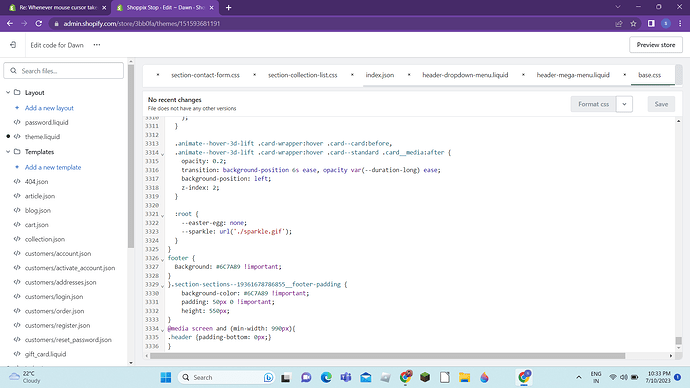Screen dimensions: 690x388
Task: Open a new browser tab
Action: click(228, 7)
